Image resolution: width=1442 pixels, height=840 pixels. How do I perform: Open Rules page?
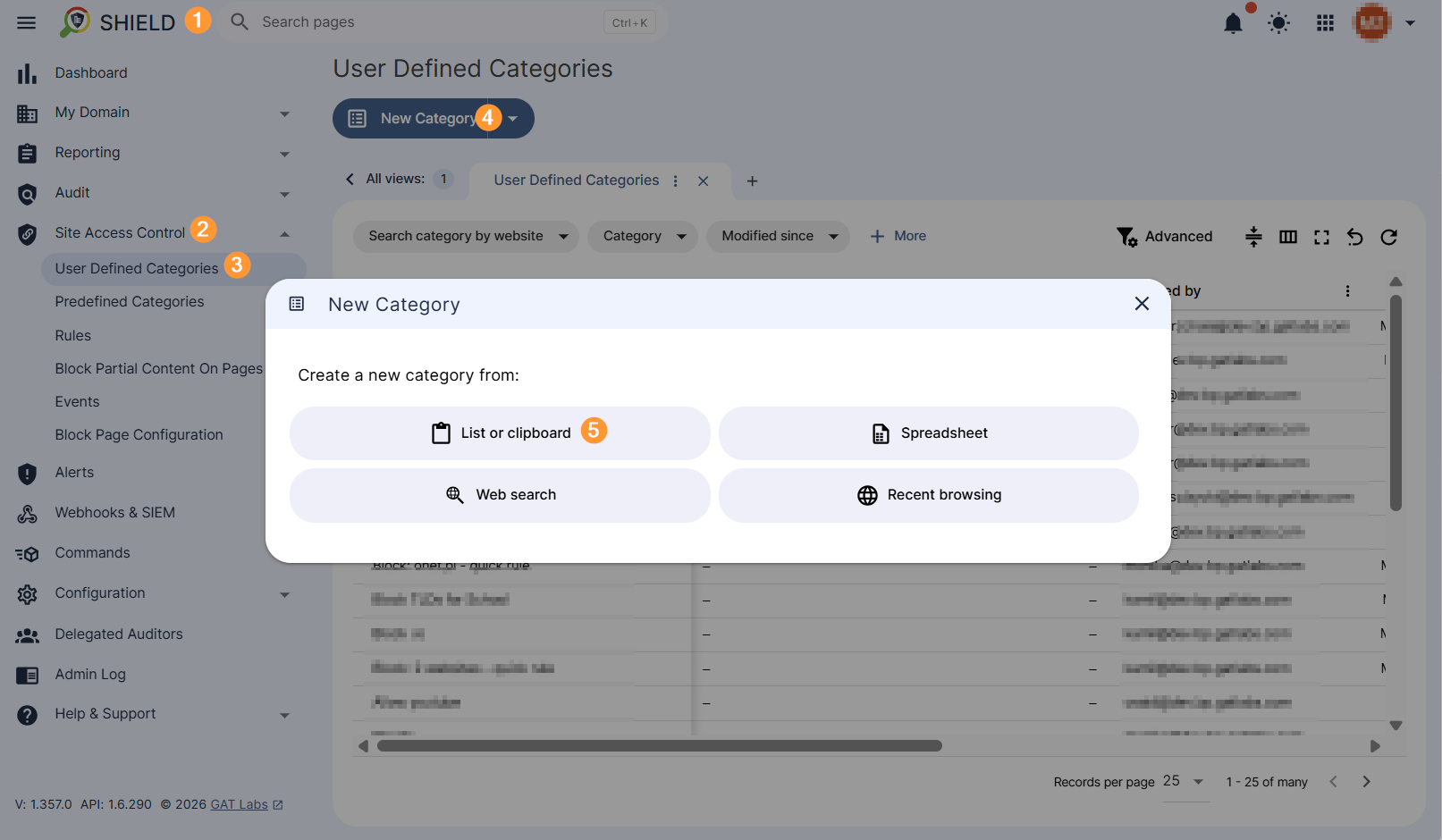pos(73,335)
